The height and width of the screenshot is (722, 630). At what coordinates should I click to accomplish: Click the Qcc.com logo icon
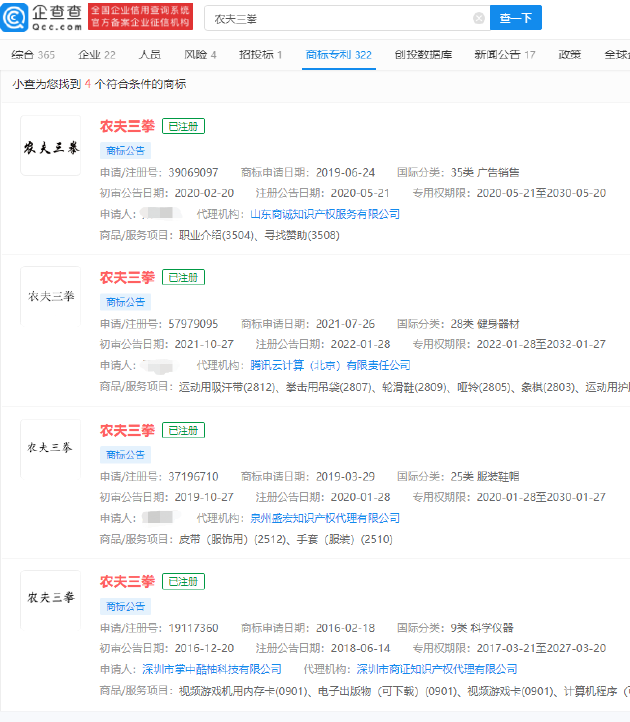coord(15,17)
